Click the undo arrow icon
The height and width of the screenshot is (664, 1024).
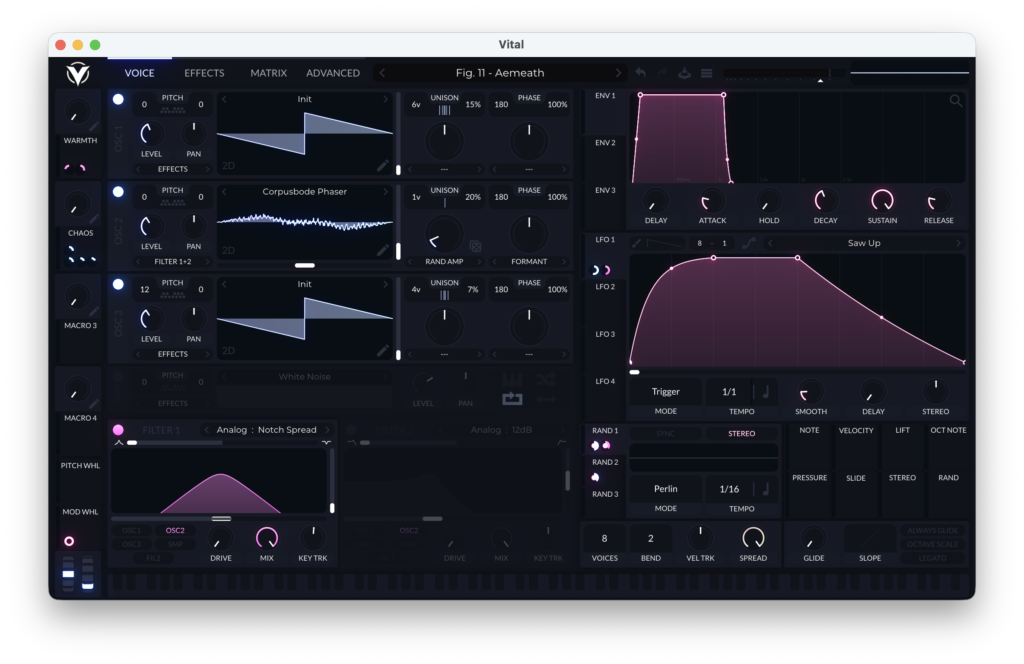click(x=640, y=73)
